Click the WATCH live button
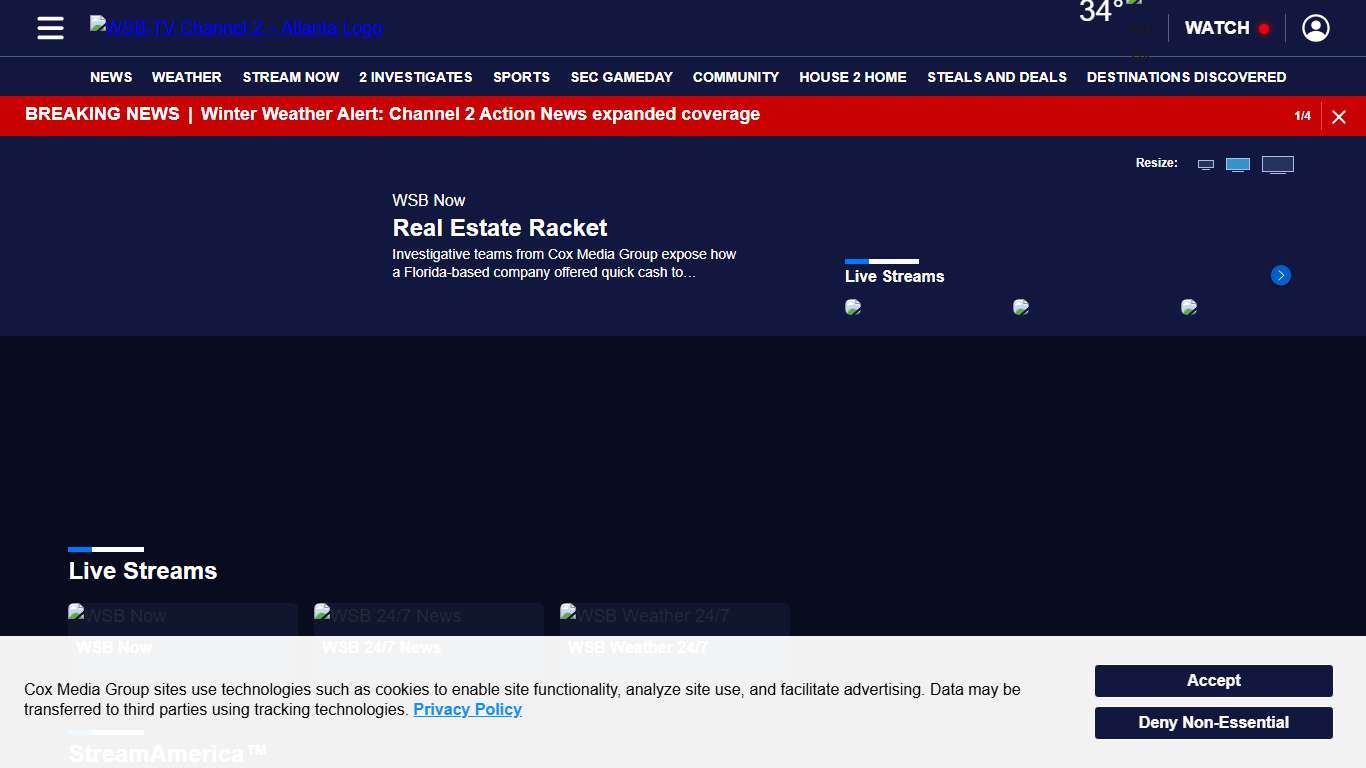Screen dimensions: 1366x768 (1226, 28)
